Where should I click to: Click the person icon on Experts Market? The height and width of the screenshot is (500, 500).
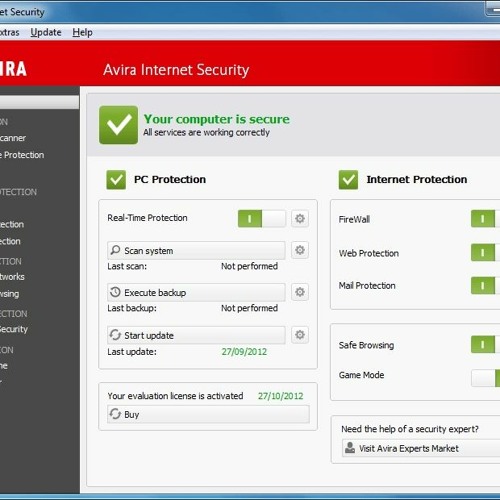tap(350, 448)
